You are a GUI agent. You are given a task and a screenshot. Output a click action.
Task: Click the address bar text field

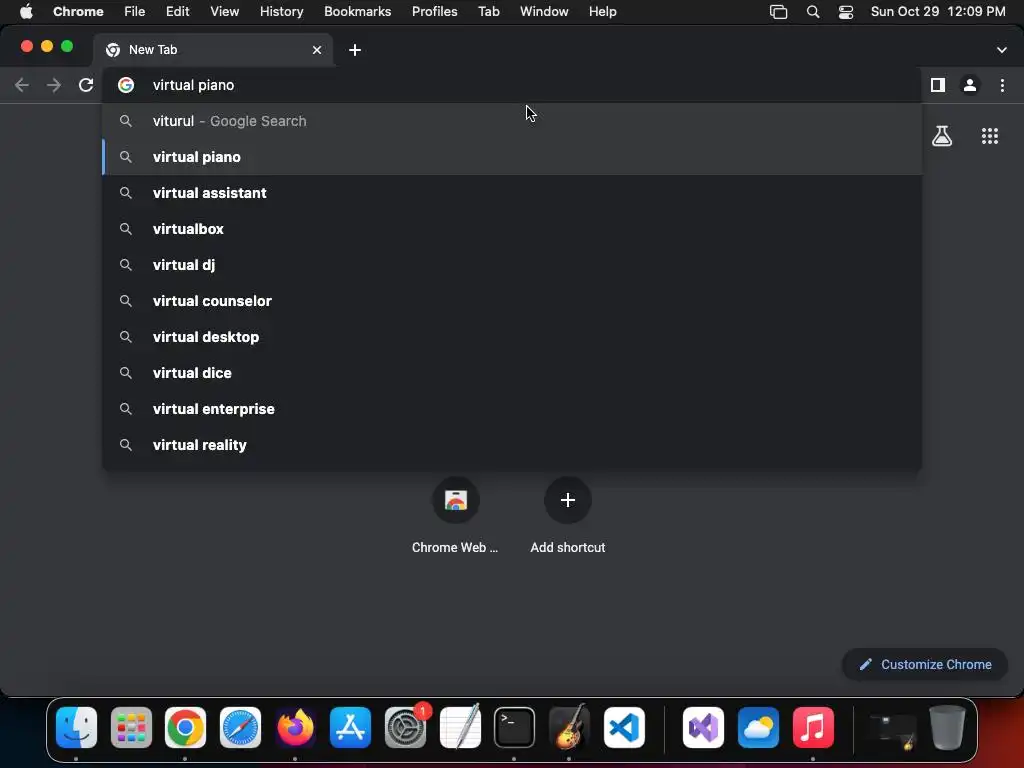click(x=512, y=85)
